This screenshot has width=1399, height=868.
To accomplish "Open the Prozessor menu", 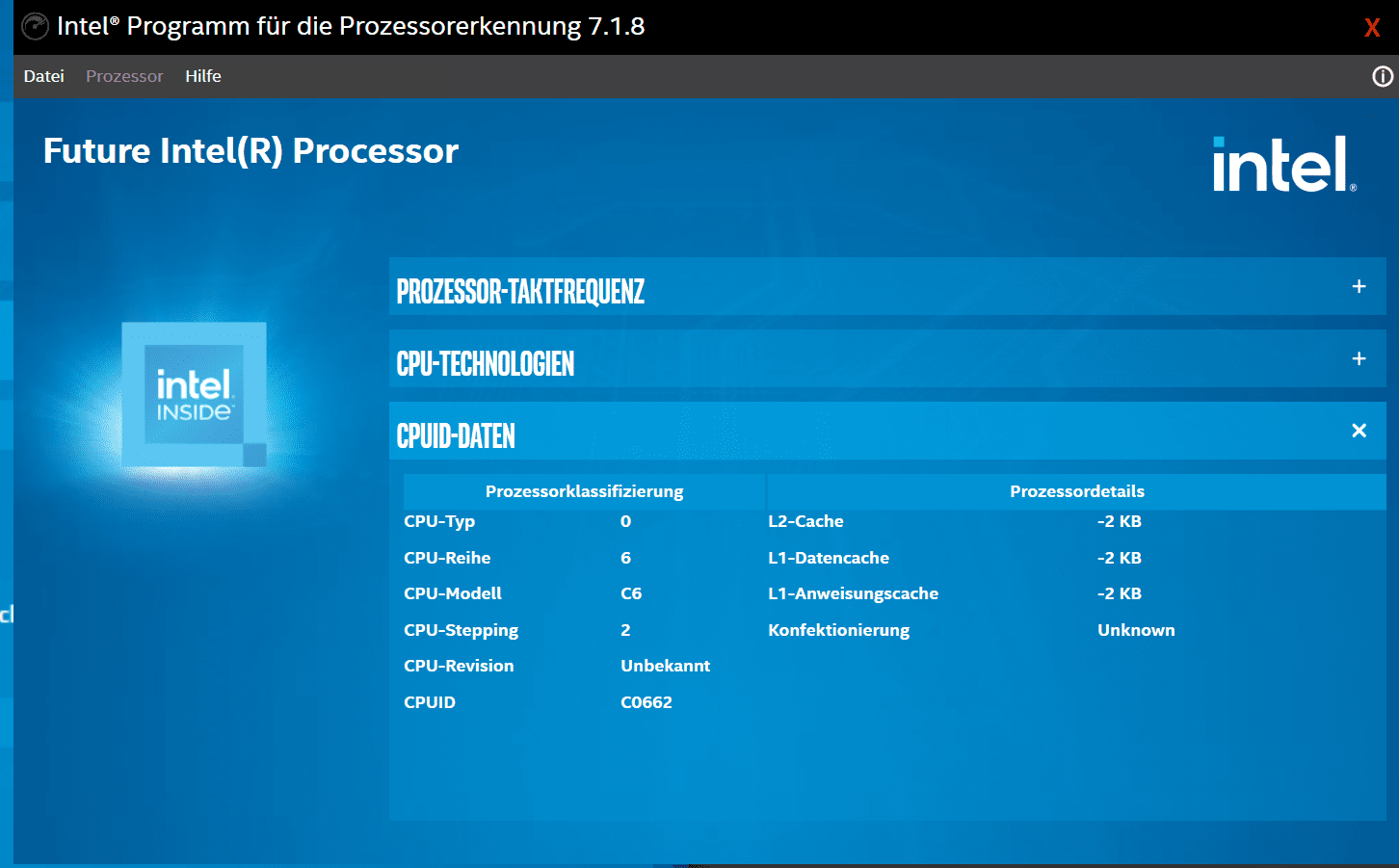I will coord(124,76).
